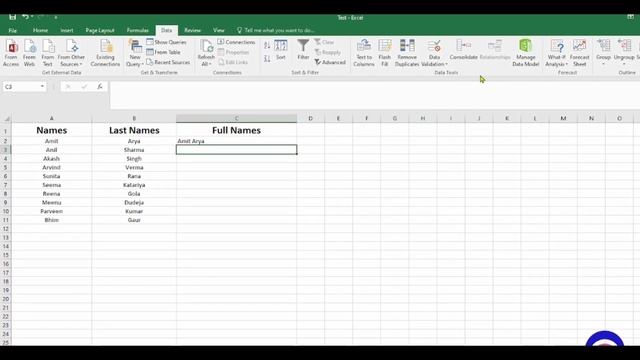Select cell with Sharma

click(x=134, y=150)
